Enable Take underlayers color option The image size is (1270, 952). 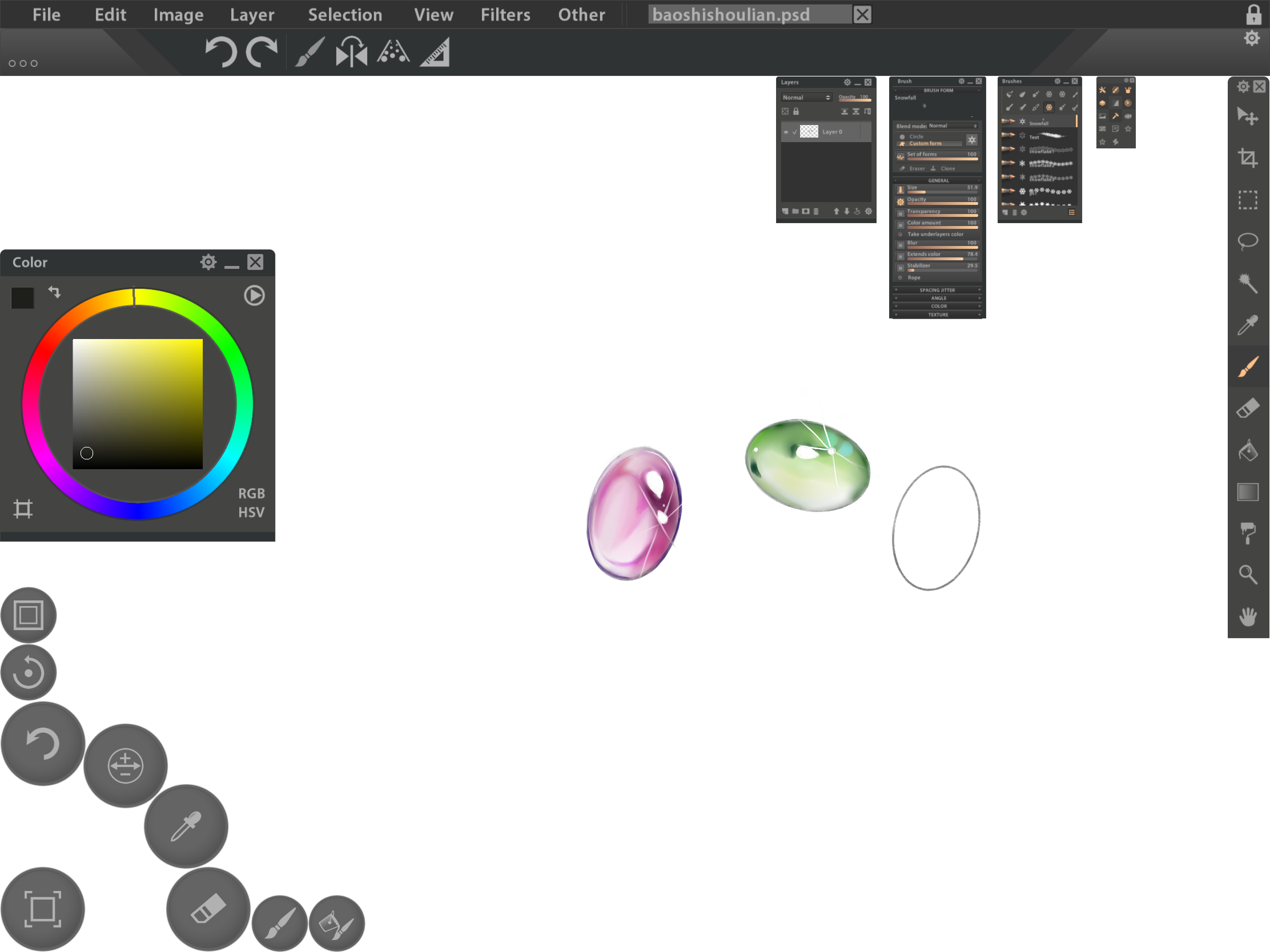coord(901,234)
